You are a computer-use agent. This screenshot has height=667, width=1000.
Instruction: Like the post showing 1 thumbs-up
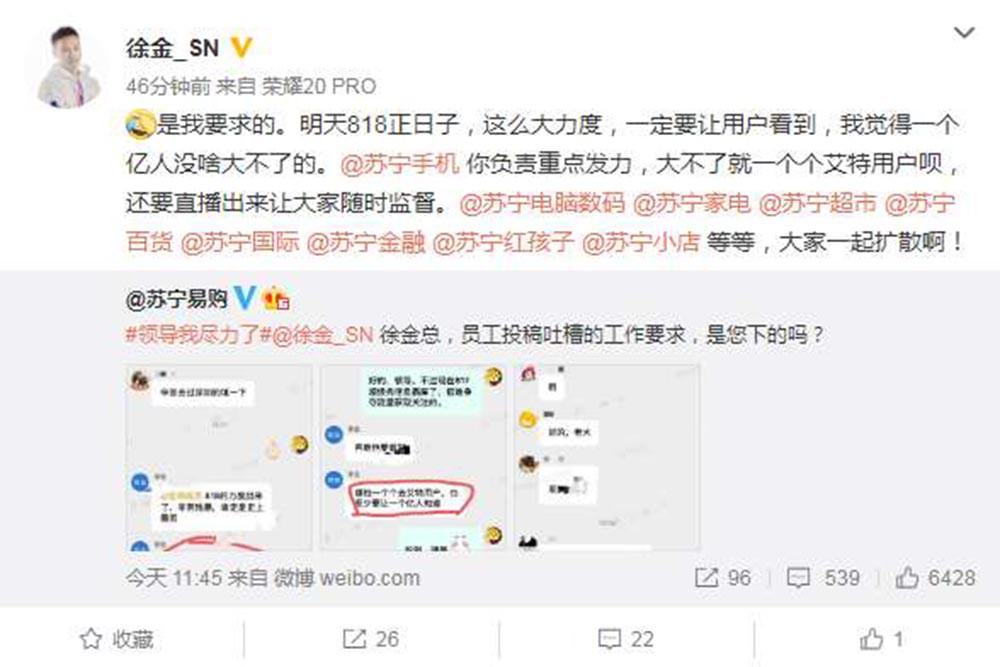pos(881,639)
